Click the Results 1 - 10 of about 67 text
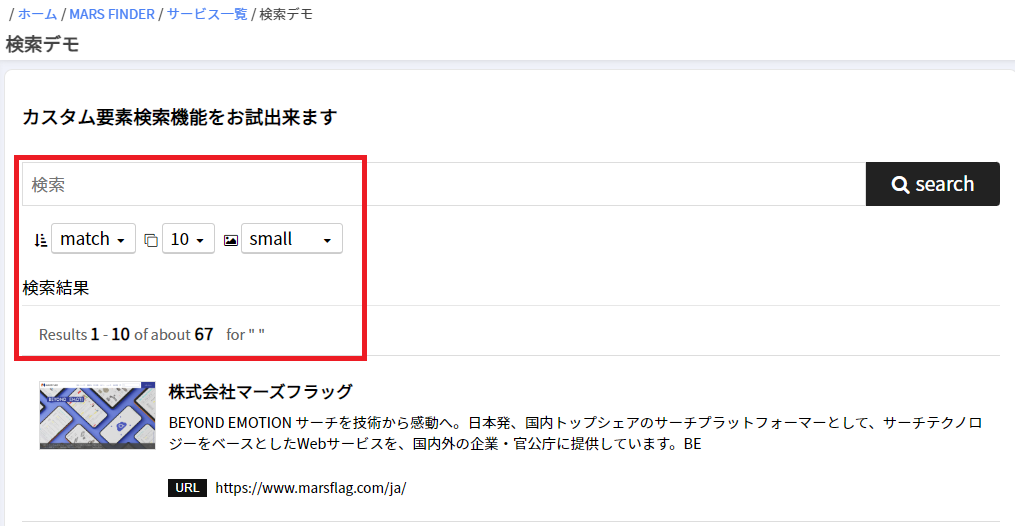1015x526 pixels. (126, 334)
